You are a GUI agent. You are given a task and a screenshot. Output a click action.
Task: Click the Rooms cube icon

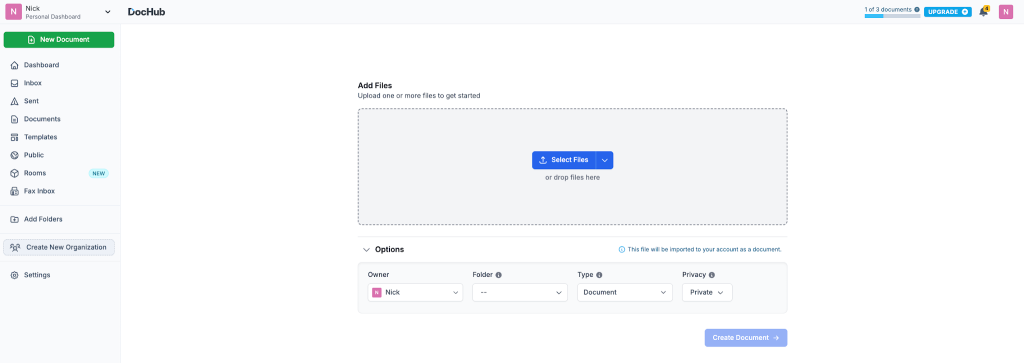[14, 173]
